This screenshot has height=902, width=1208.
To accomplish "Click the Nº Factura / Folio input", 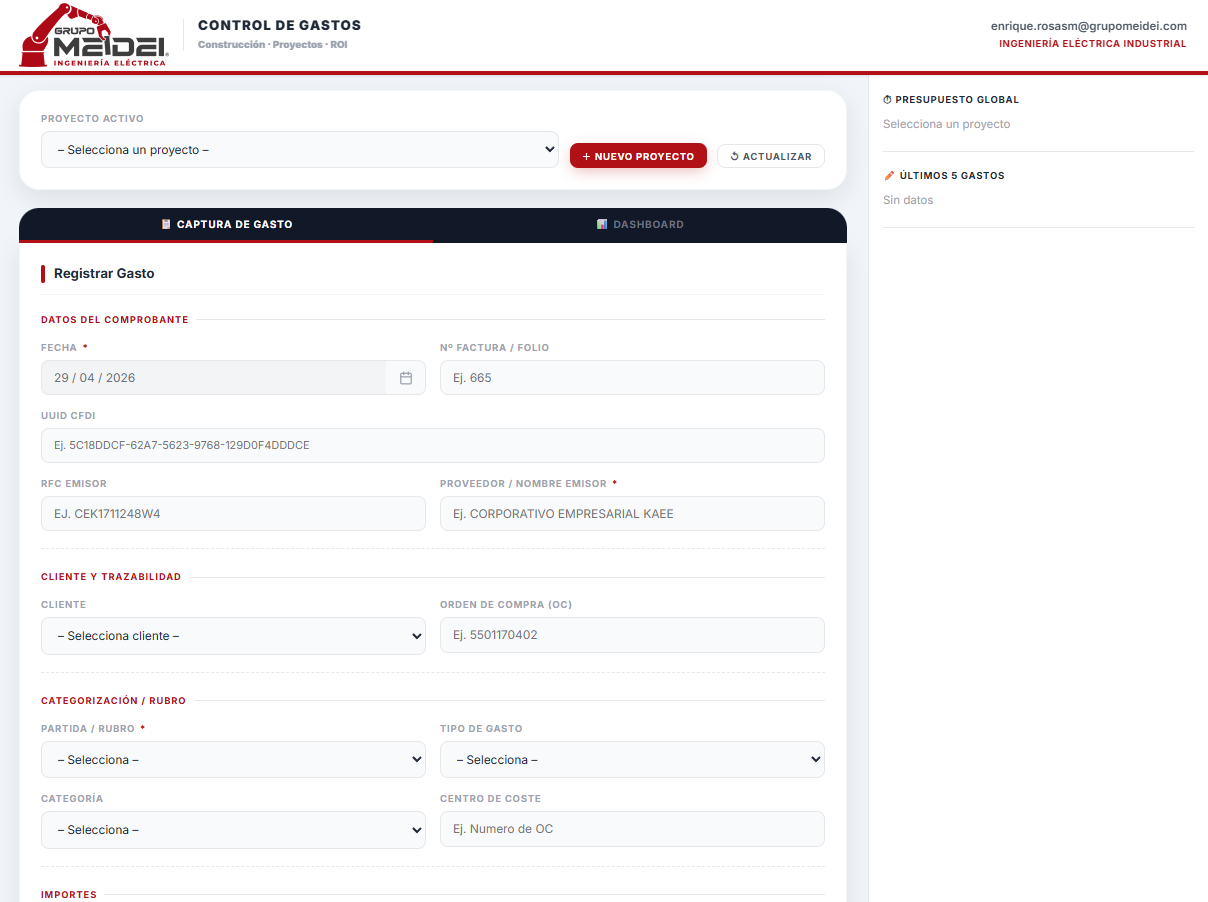I will point(632,378).
